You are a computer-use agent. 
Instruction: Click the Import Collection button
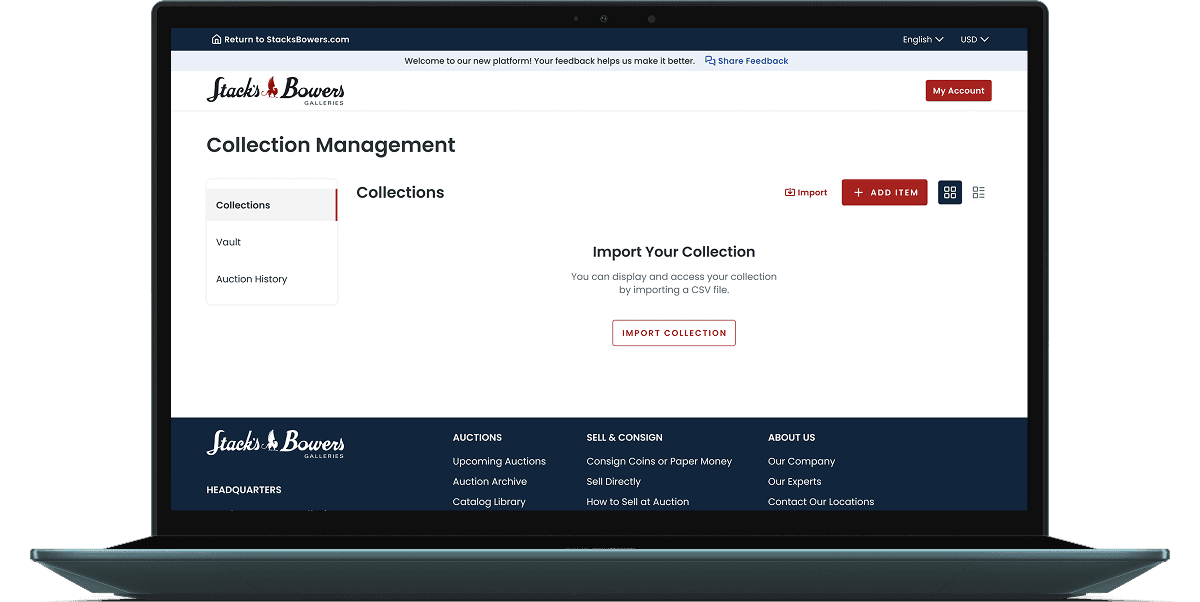pyautogui.click(x=673, y=332)
